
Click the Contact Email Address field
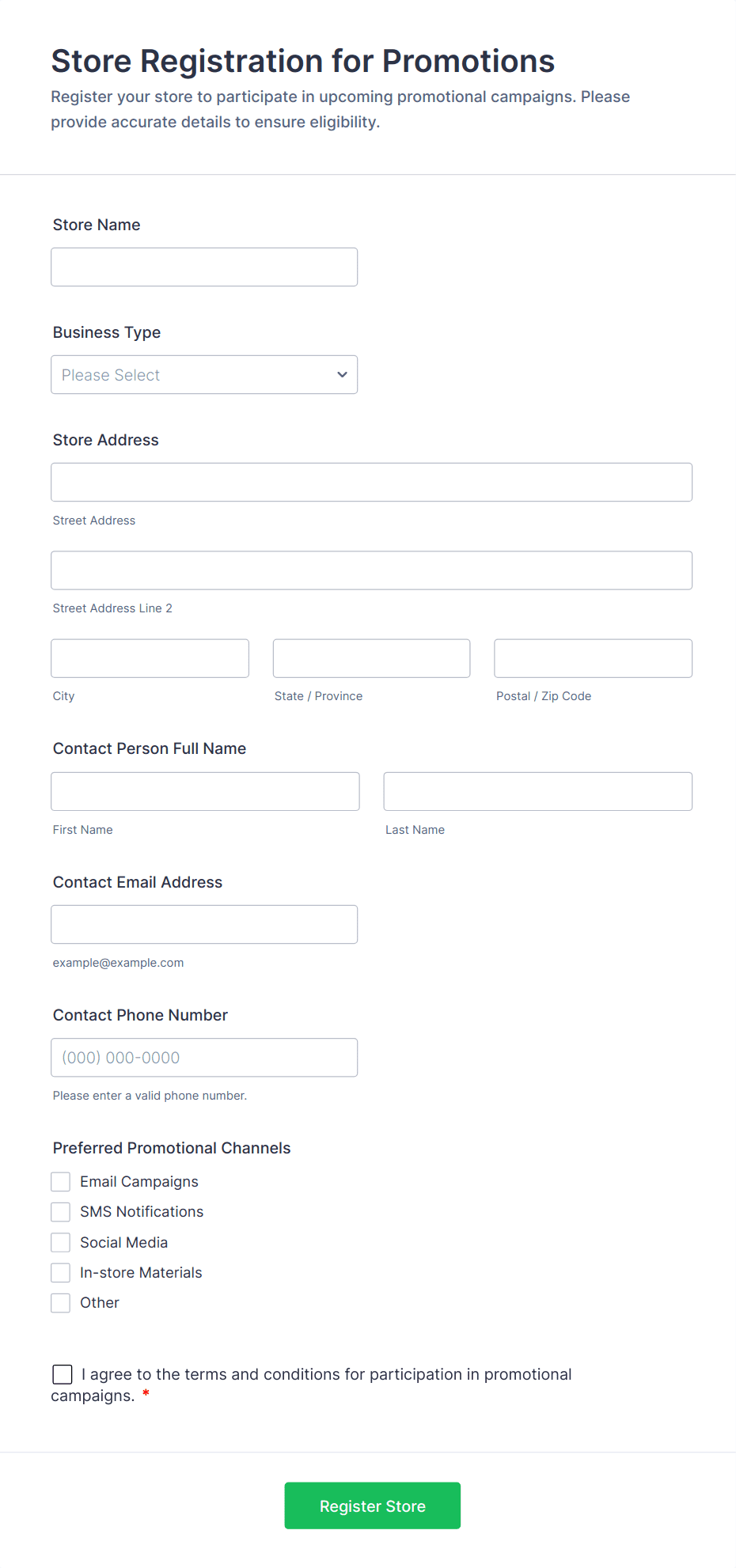(x=203, y=924)
